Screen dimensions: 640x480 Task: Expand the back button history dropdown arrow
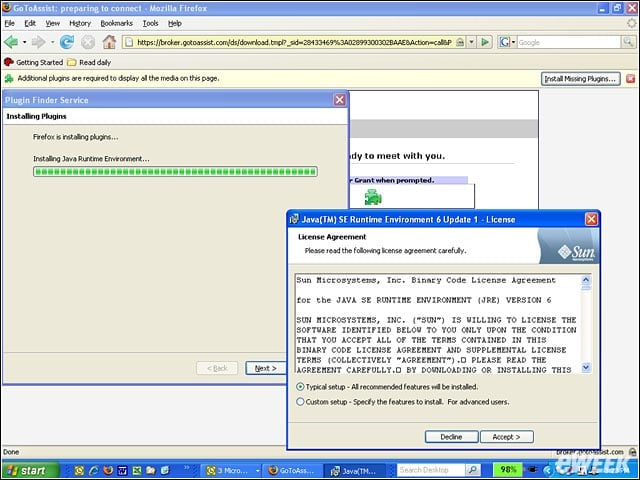tap(24, 42)
